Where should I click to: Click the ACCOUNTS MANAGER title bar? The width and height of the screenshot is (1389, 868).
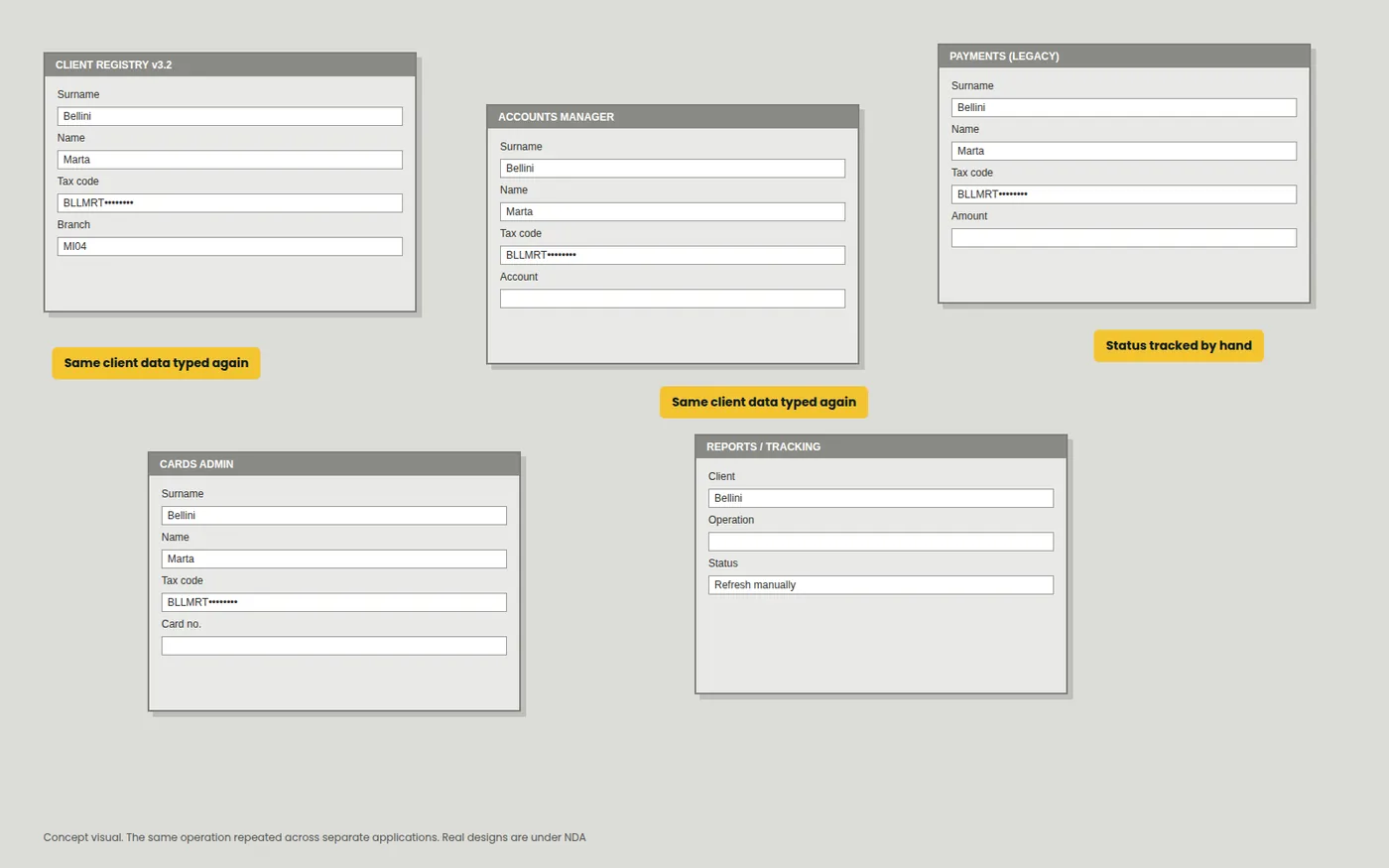coord(673,117)
